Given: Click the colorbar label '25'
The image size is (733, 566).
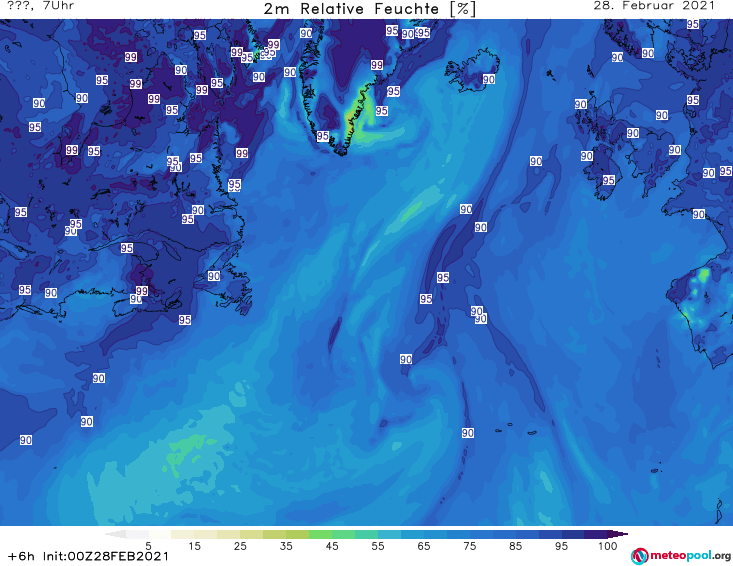Looking at the screenshot, I should [240, 546].
